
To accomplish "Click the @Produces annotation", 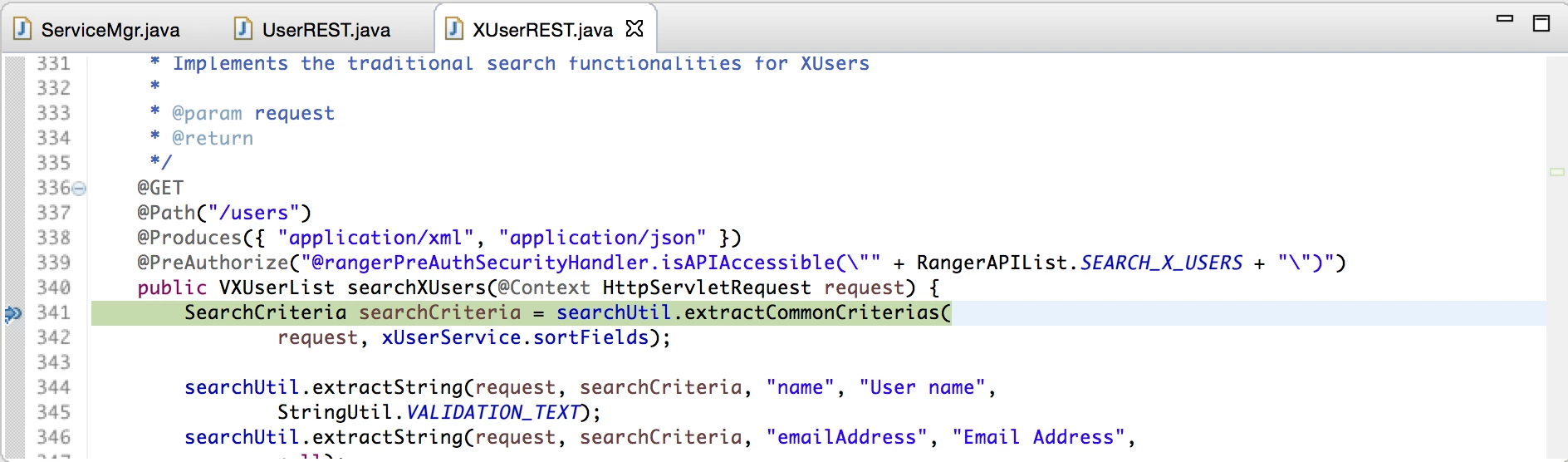I will (189, 238).
